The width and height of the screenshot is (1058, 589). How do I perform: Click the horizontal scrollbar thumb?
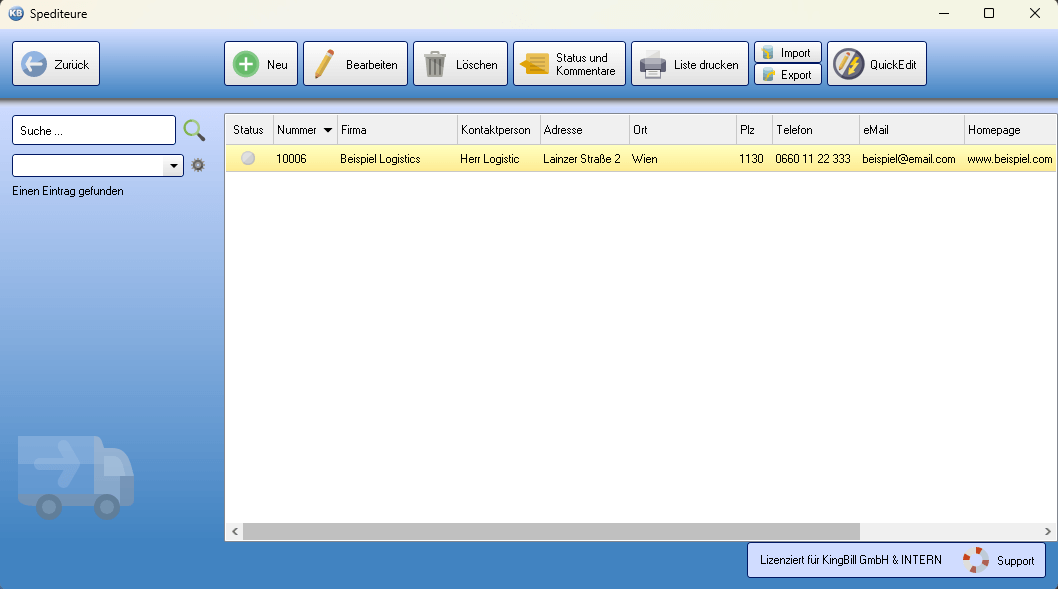click(x=550, y=531)
